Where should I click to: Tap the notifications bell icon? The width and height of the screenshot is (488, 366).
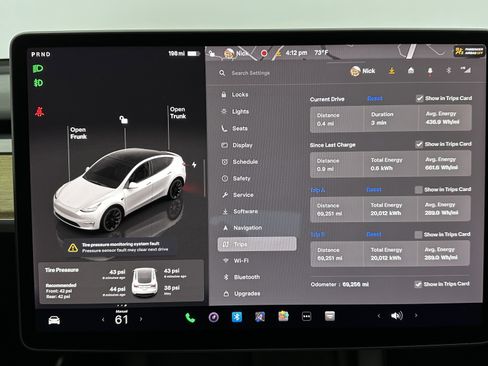430,71
